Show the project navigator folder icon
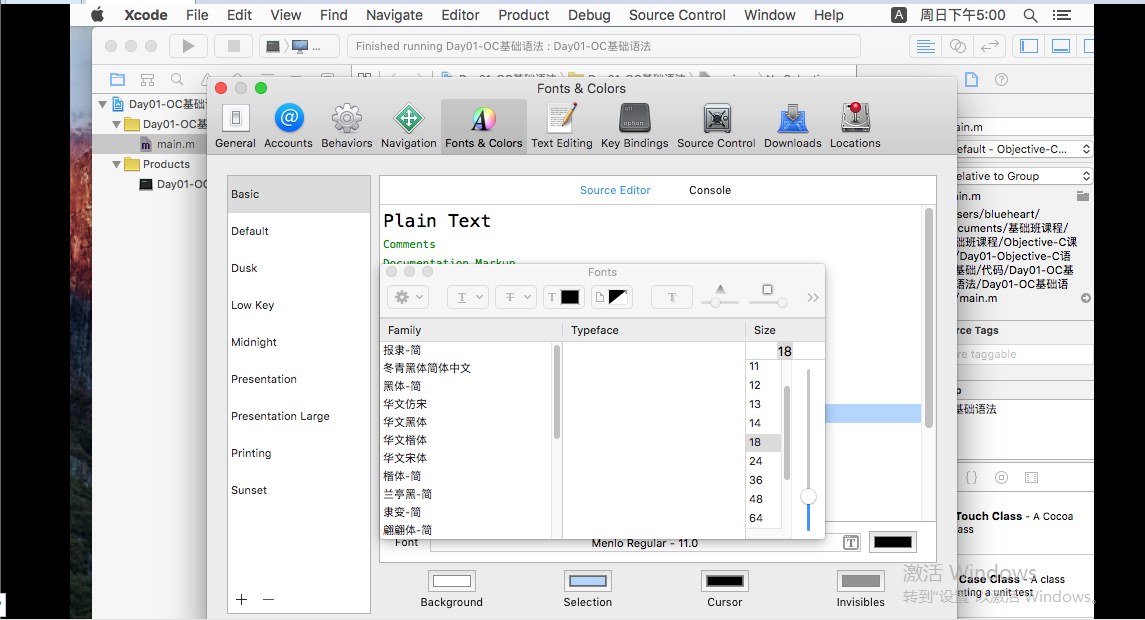1145x620 pixels. 118,80
